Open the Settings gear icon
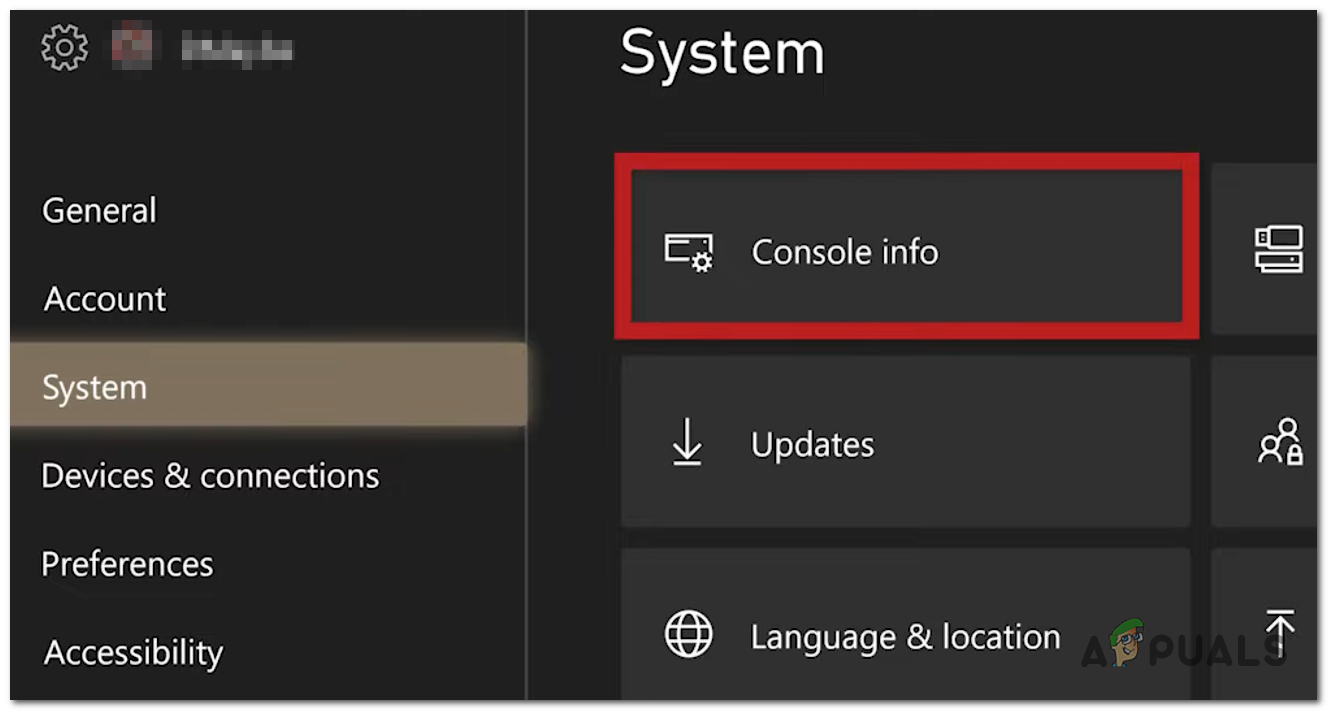 pyautogui.click(x=62, y=46)
